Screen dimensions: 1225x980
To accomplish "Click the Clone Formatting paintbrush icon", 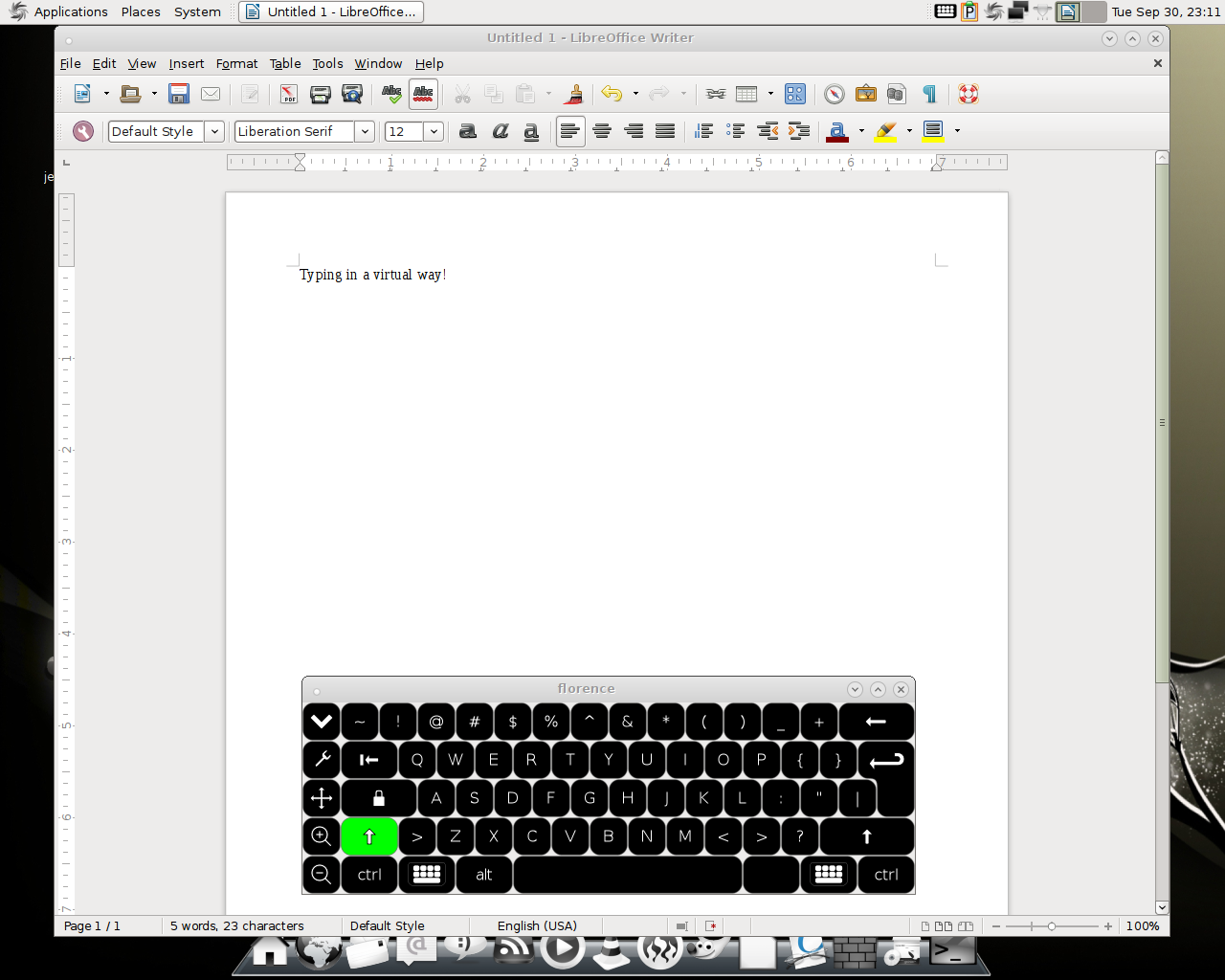I will (574, 94).
